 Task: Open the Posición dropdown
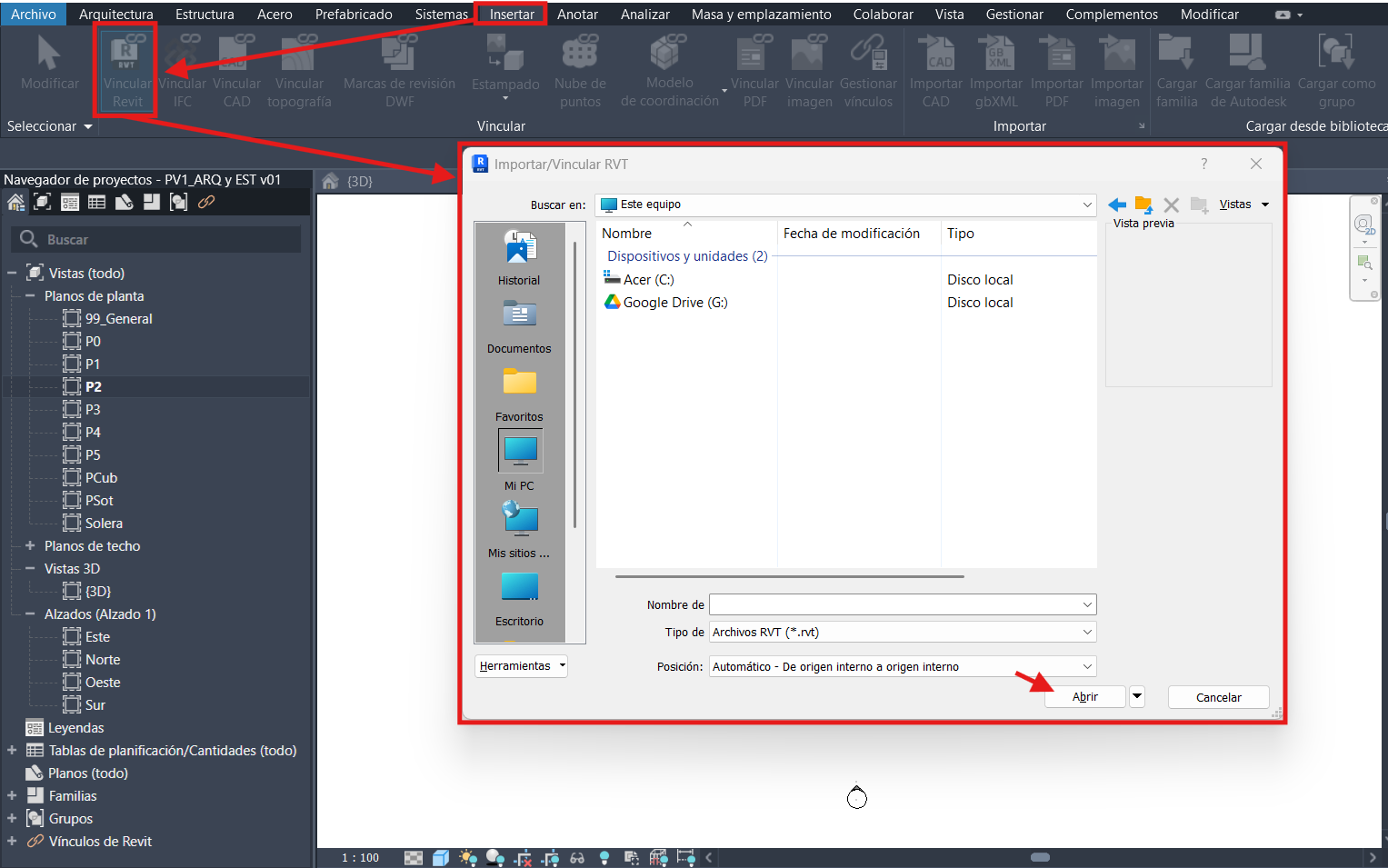[x=902, y=667]
